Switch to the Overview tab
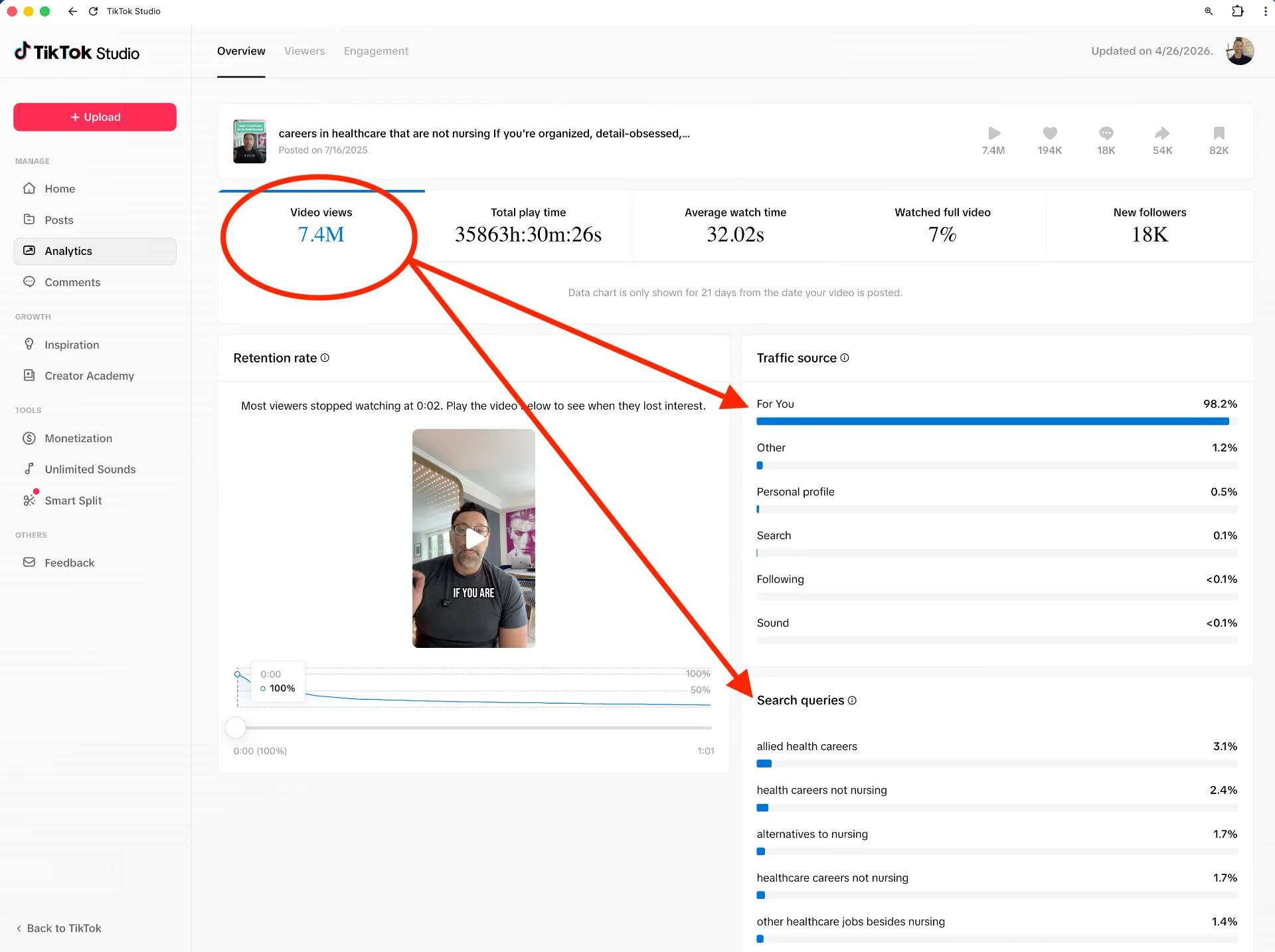This screenshot has height=952, width=1275. [241, 51]
